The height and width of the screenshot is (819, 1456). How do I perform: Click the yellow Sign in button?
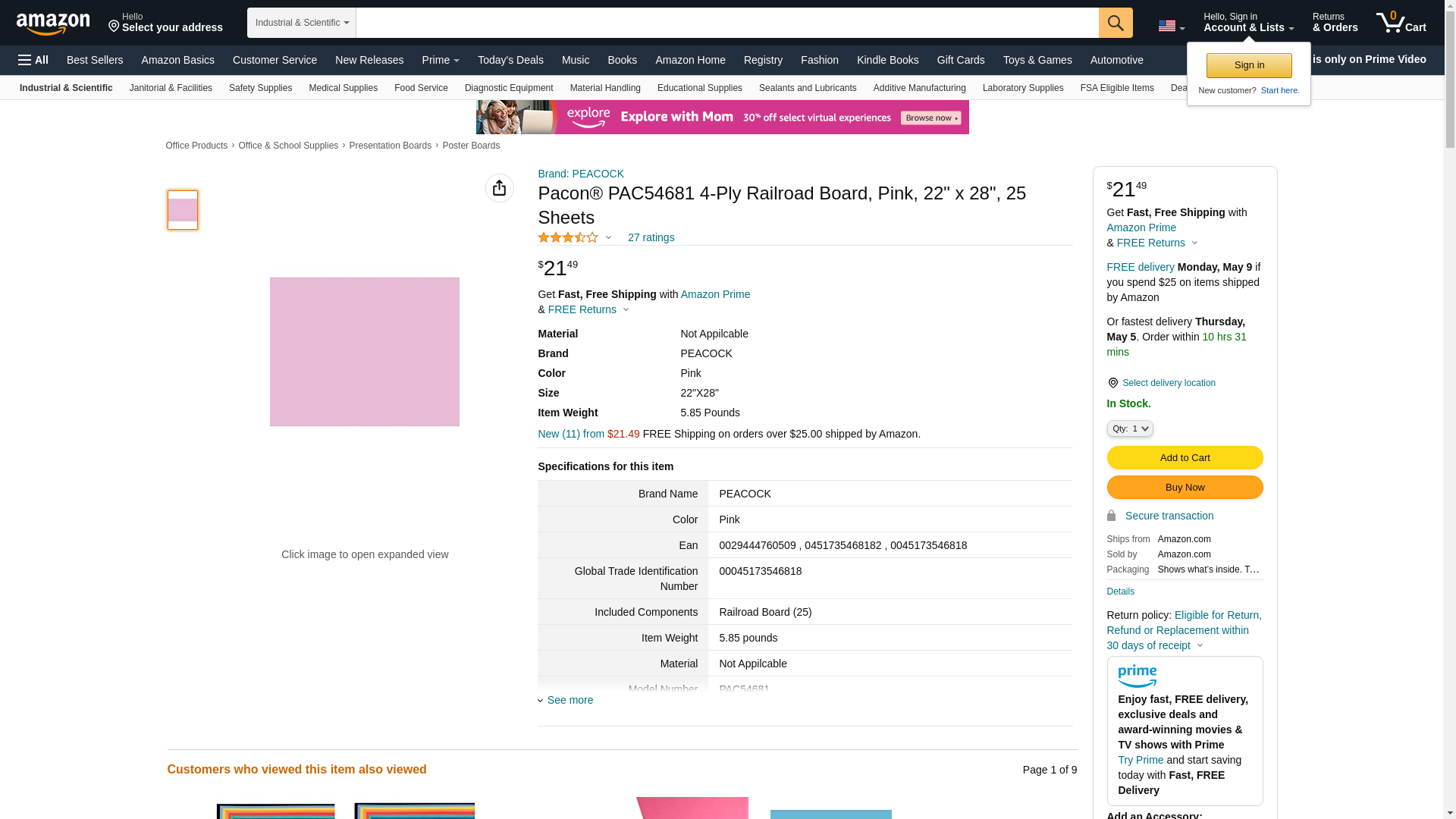1248,65
